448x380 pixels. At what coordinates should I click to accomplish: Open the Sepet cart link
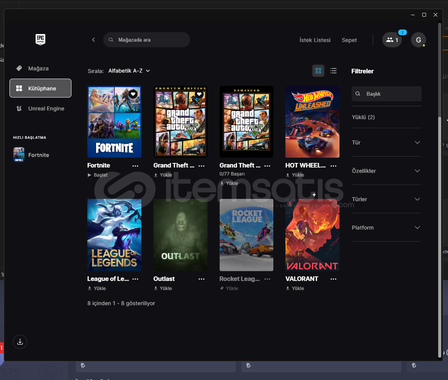349,40
